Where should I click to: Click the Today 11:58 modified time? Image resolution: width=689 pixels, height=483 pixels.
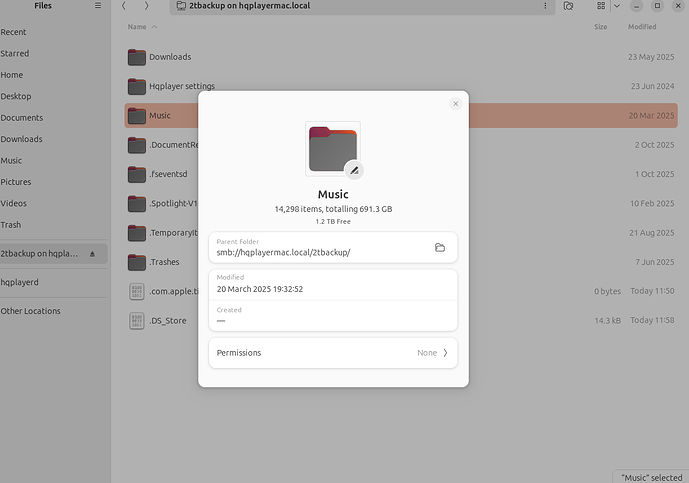tap(652, 320)
